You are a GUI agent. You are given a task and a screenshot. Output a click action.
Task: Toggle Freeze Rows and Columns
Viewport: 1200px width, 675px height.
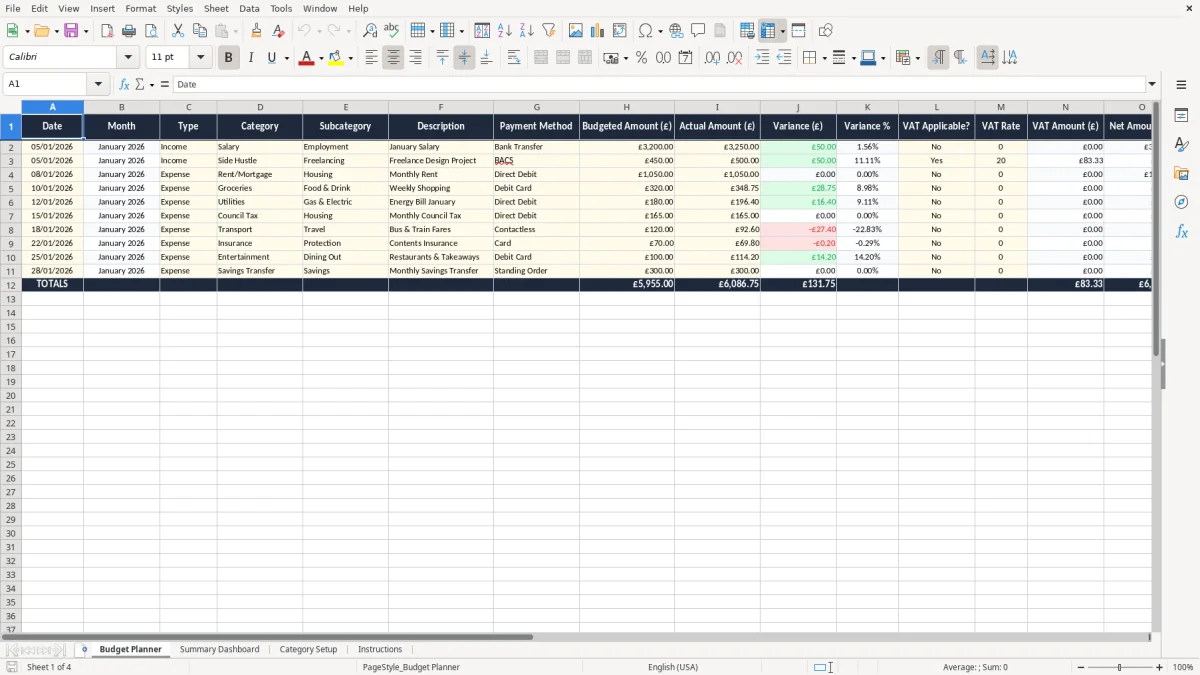[x=768, y=31]
